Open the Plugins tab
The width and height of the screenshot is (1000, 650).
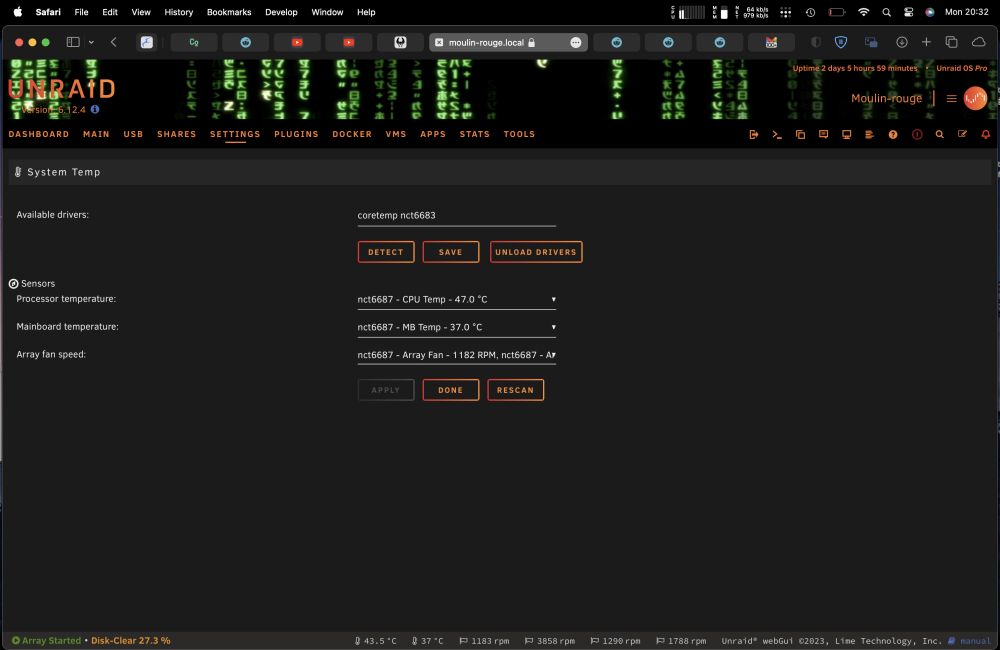(297, 134)
